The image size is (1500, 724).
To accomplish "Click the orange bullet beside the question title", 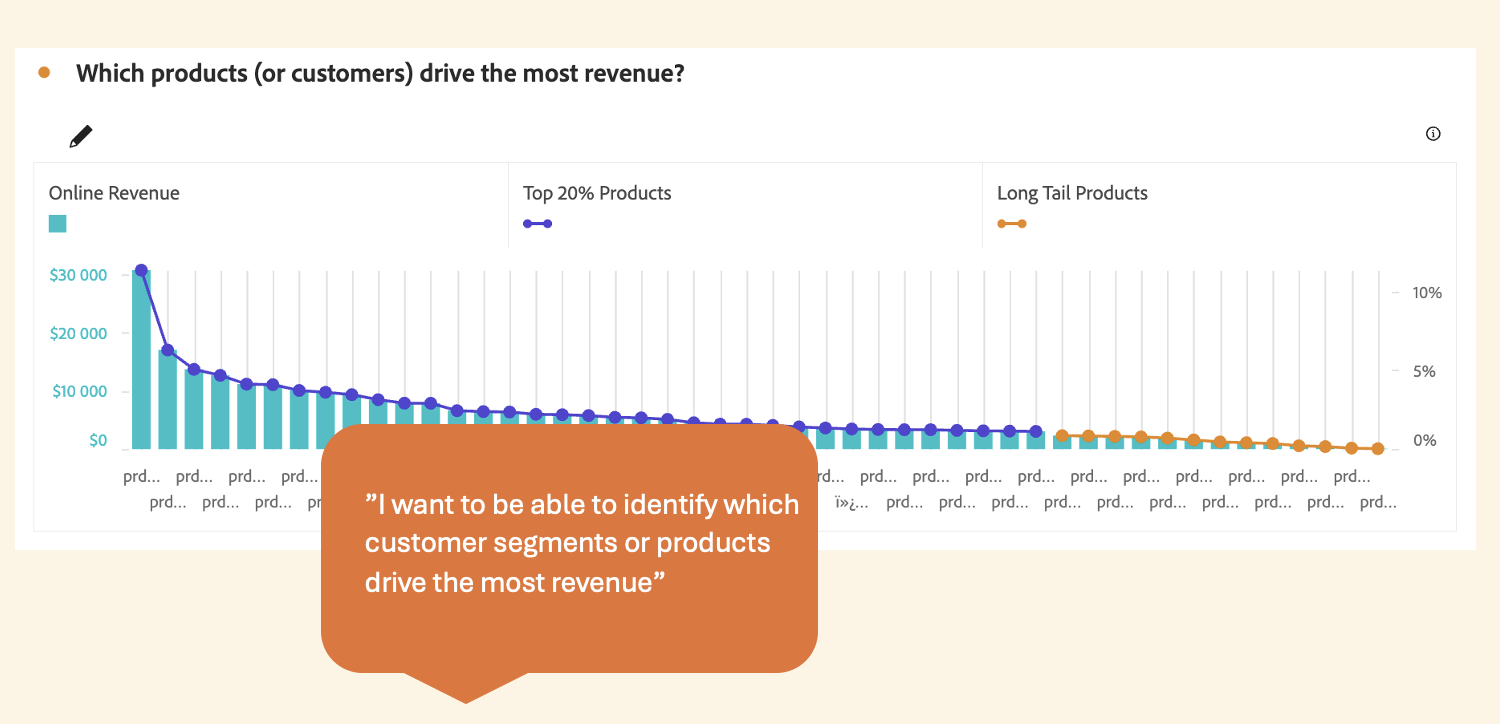I will [x=43, y=73].
